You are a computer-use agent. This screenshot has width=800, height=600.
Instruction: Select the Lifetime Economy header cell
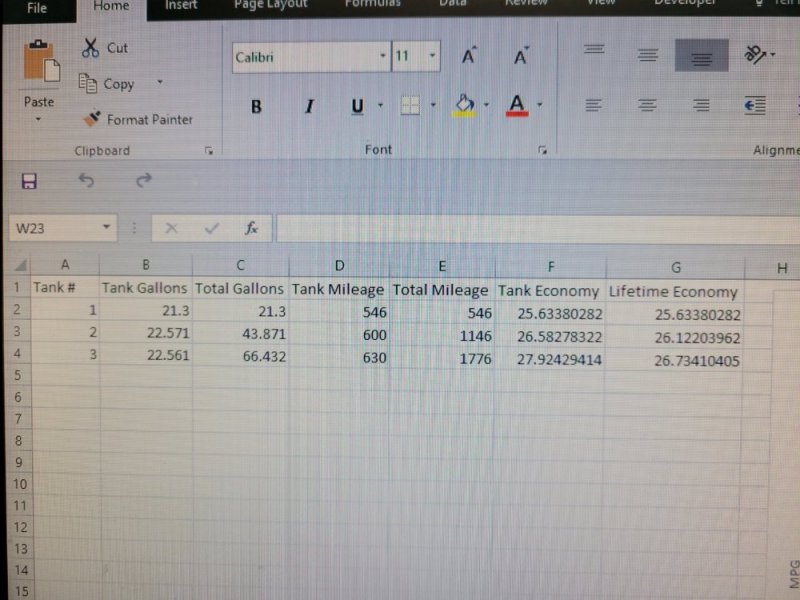click(673, 292)
